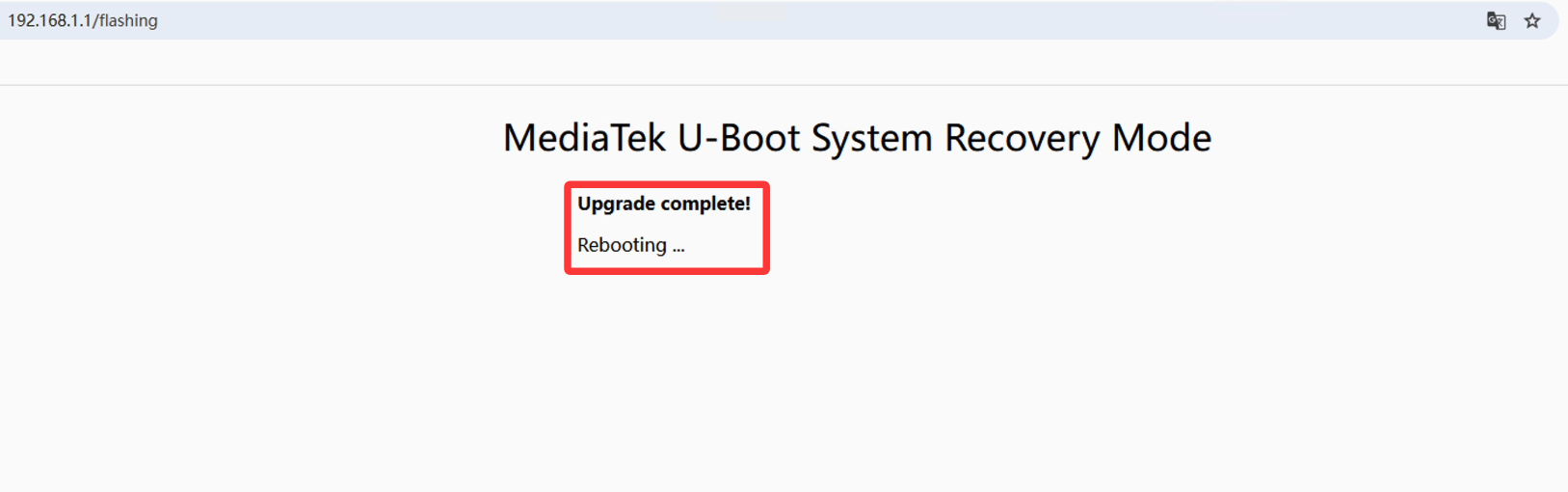Click the word "U-Boot" in the heading
The width and height of the screenshot is (1568, 492).
click(x=738, y=138)
